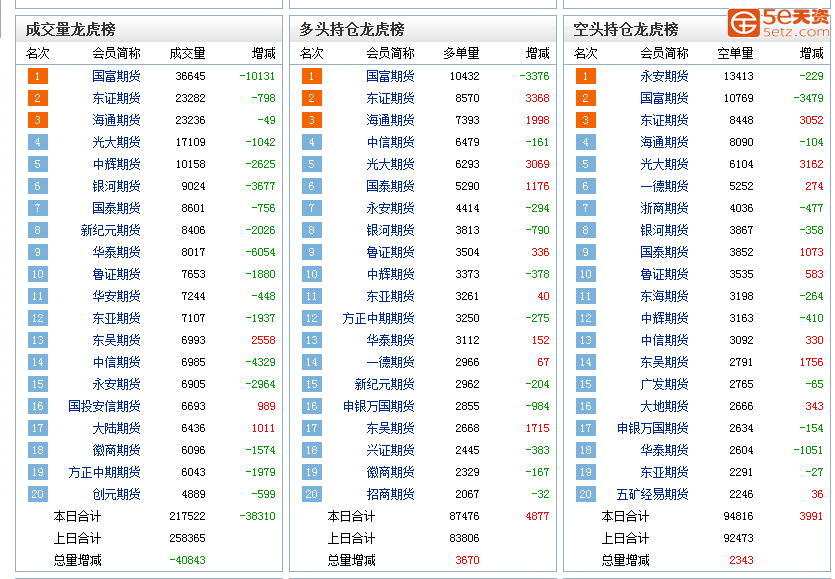The width and height of the screenshot is (835, 579).
Task: Open 东吴期货 in the 空头持仓龙虎榜 table
Action: point(664,362)
